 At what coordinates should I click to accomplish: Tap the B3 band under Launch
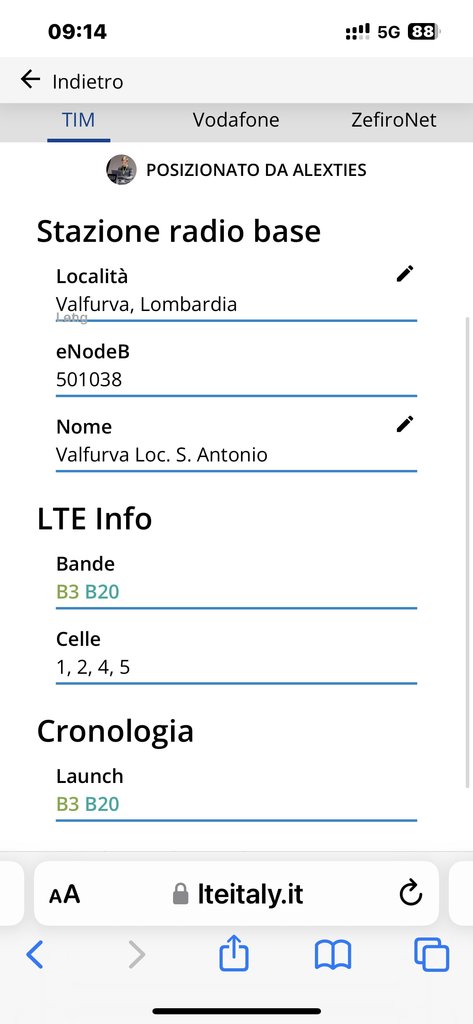(x=68, y=804)
